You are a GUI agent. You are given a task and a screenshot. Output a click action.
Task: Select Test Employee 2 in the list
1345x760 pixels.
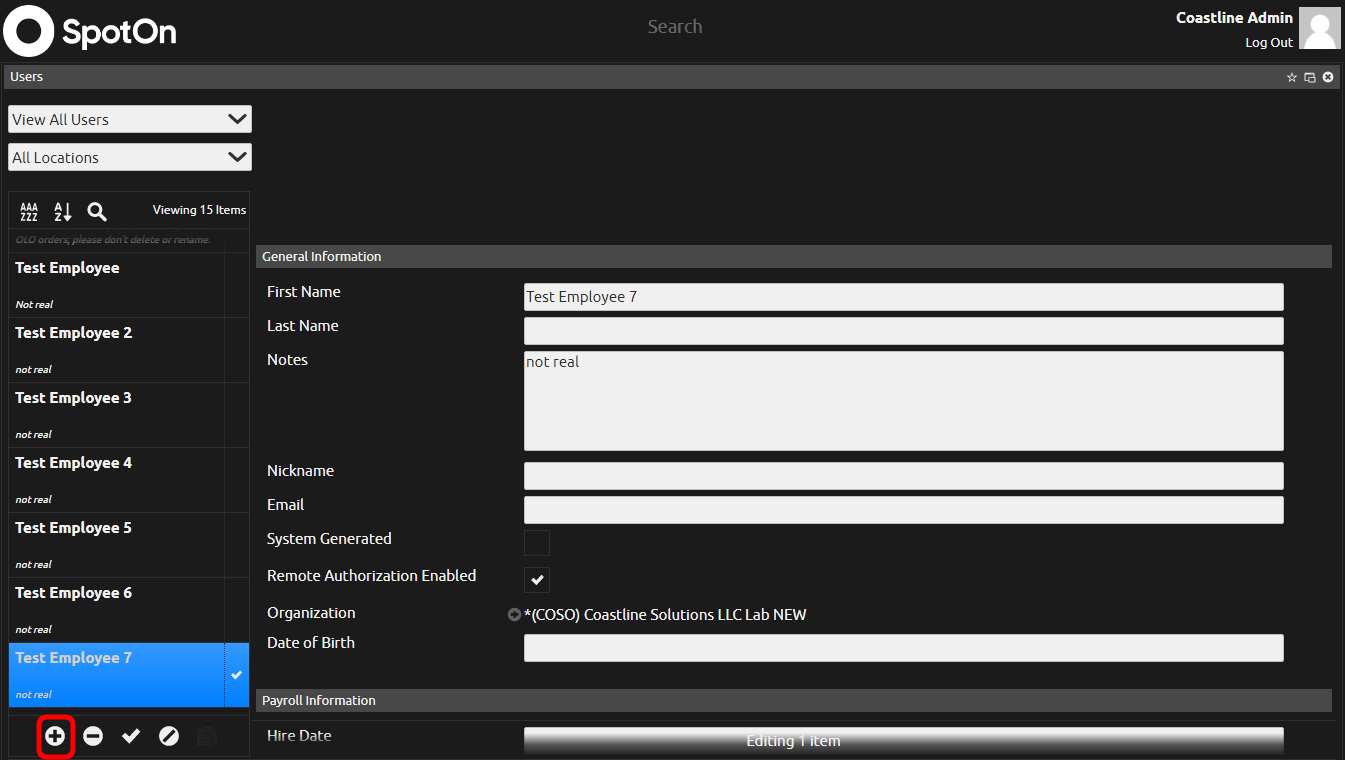coord(116,350)
